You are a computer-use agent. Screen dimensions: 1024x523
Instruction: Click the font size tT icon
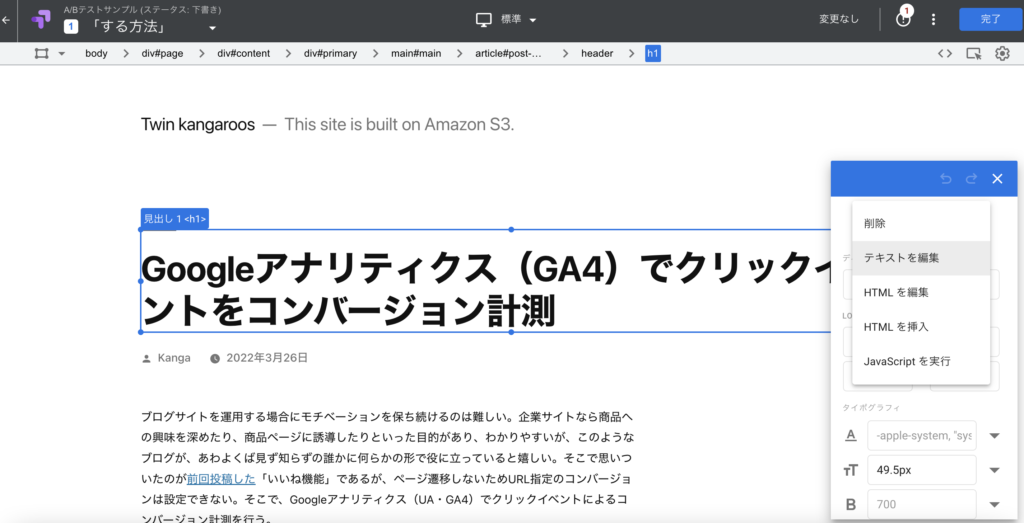pos(851,470)
